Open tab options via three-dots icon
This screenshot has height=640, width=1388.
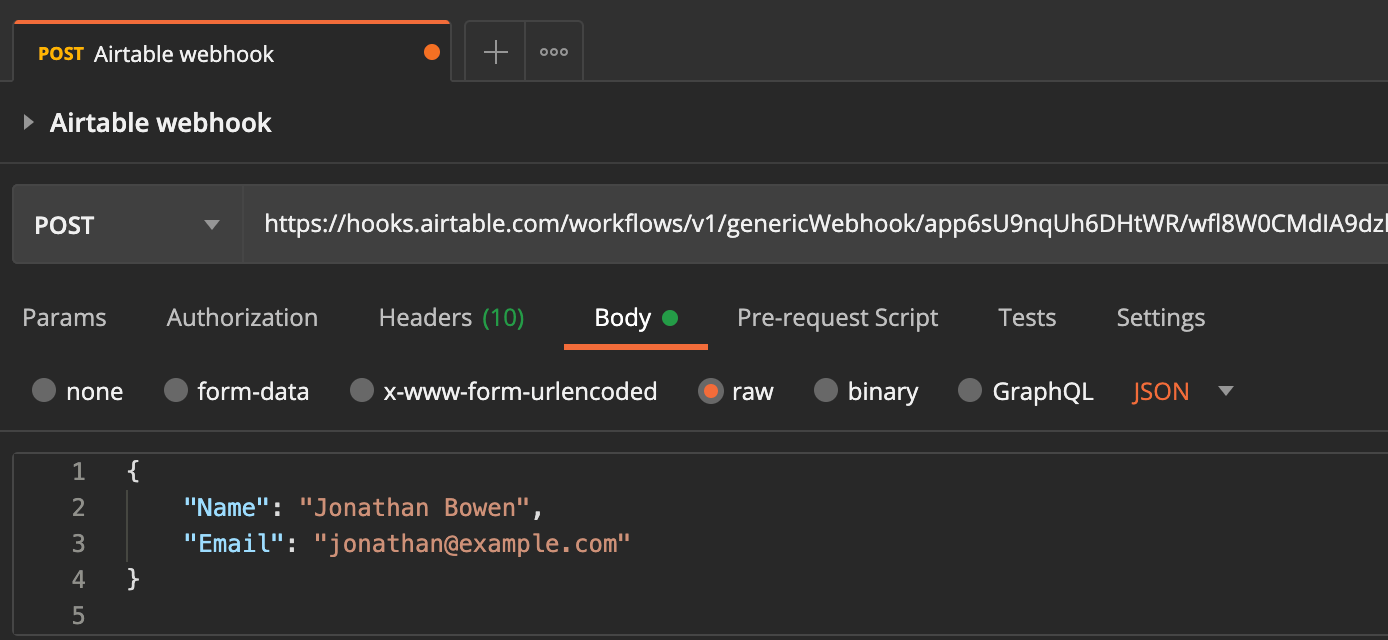click(554, 53)
